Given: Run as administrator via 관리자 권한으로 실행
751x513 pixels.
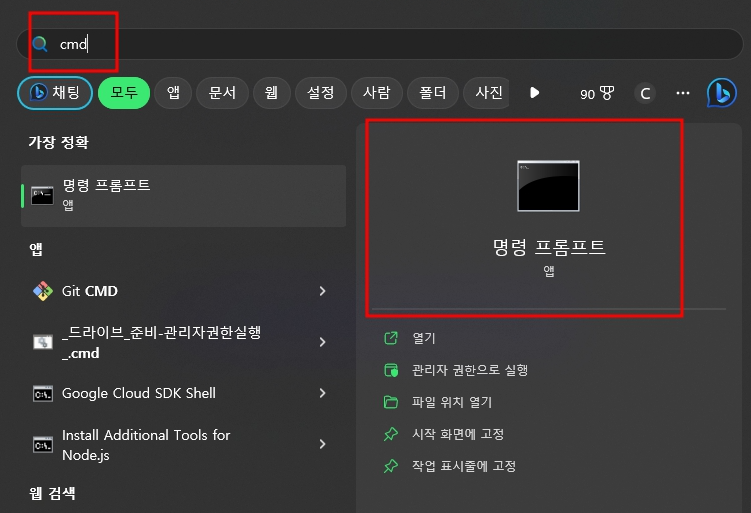Looking at the screenshot, I should tap(470, 370).
